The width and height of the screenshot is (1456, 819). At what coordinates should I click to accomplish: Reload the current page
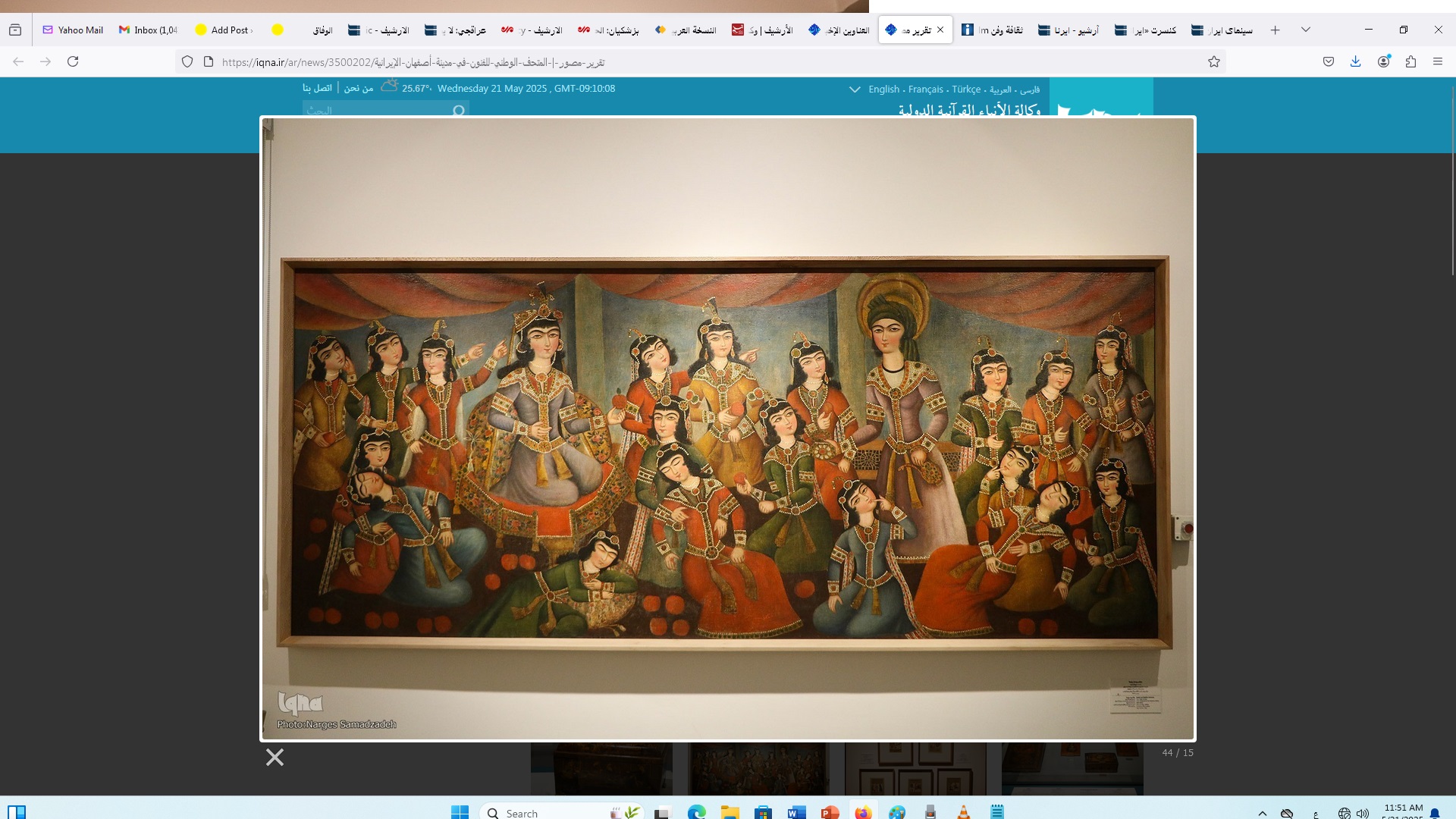(73, 61)
